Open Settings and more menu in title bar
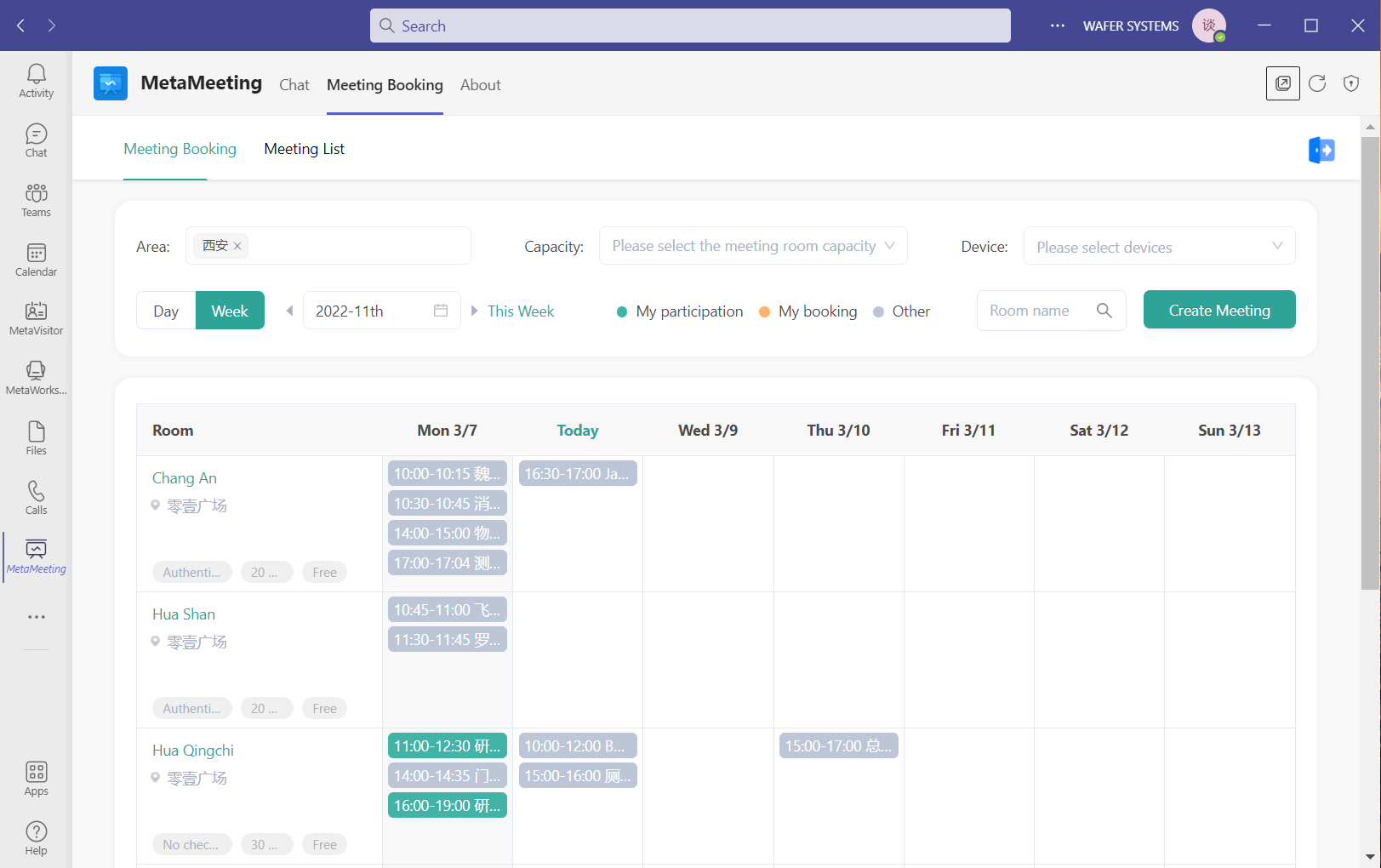This screenshot has height=868, width=1381. (x=1058, y=26)
